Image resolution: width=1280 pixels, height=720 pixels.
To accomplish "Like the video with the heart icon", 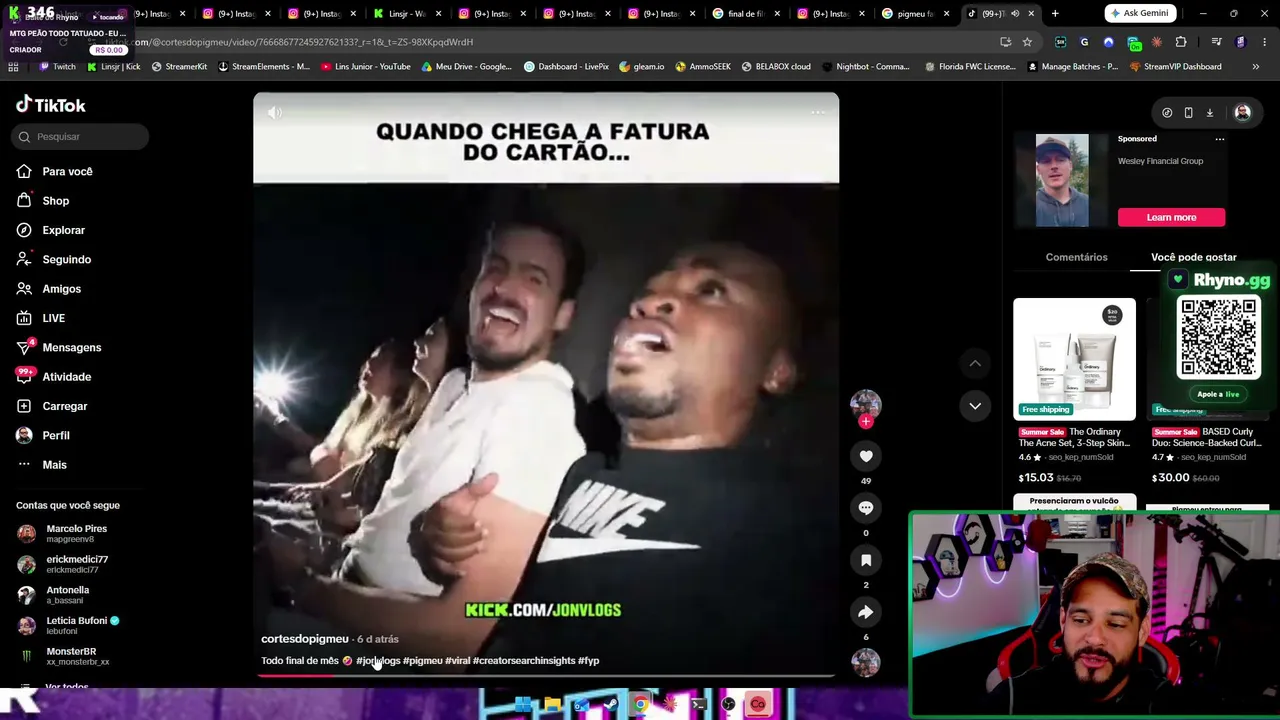I will pyautogui.click(x=866, y=456).
